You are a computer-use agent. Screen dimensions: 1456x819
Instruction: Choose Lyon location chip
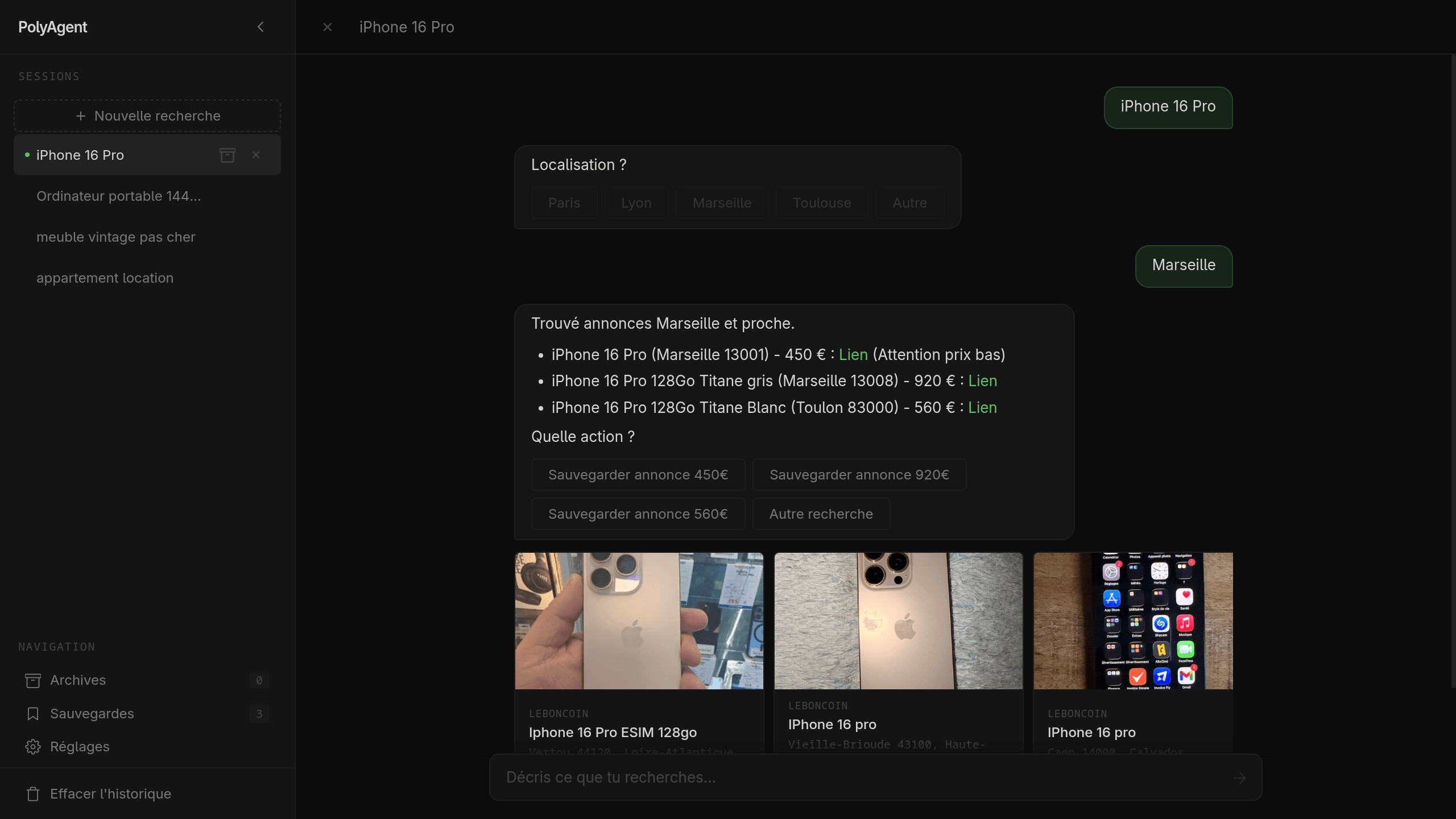point(636,203)
